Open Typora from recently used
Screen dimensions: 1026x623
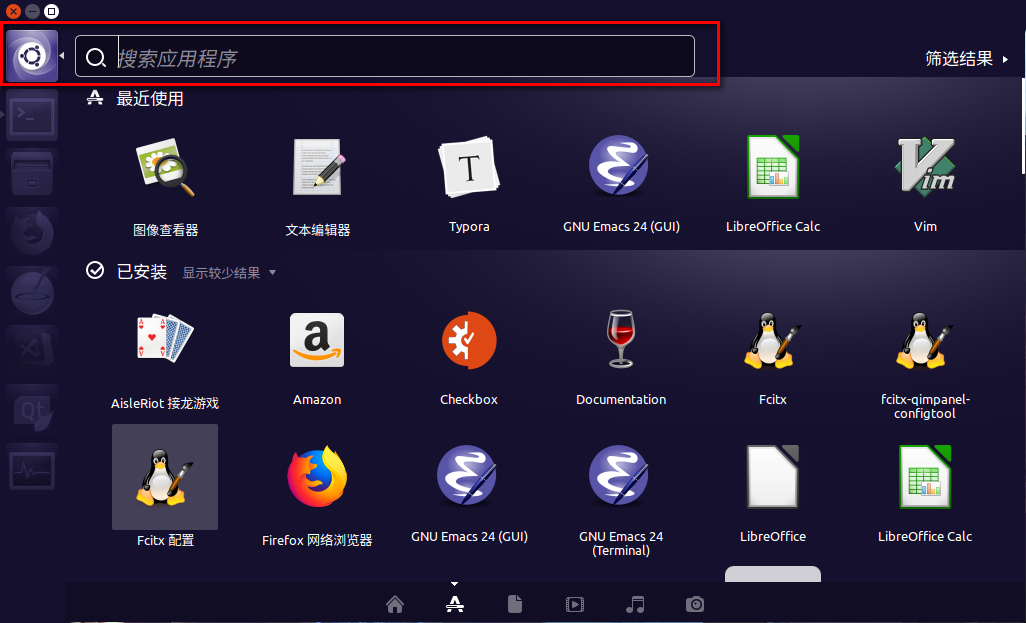(469, 167)
